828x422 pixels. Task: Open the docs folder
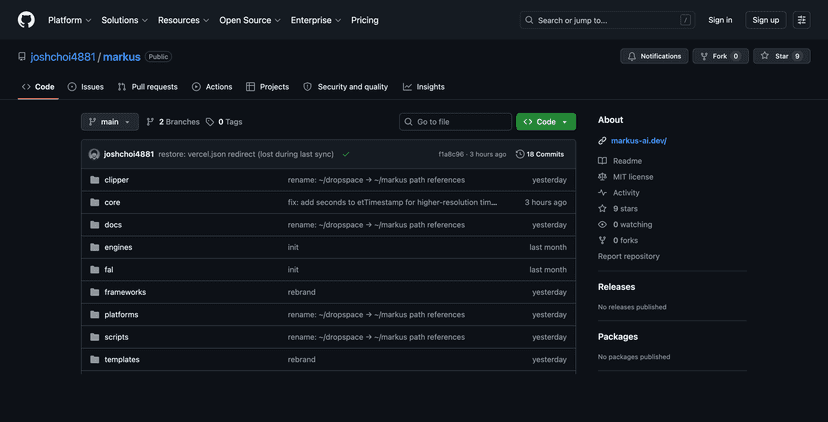point(113,224)
